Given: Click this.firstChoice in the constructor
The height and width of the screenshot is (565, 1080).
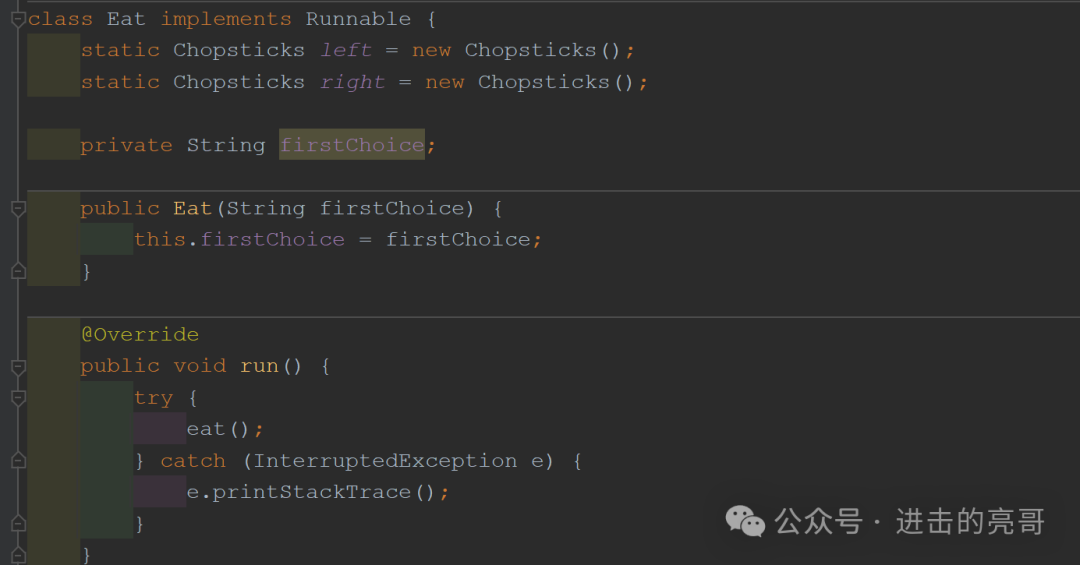Looking at the screenshot, I should point(239,240).
